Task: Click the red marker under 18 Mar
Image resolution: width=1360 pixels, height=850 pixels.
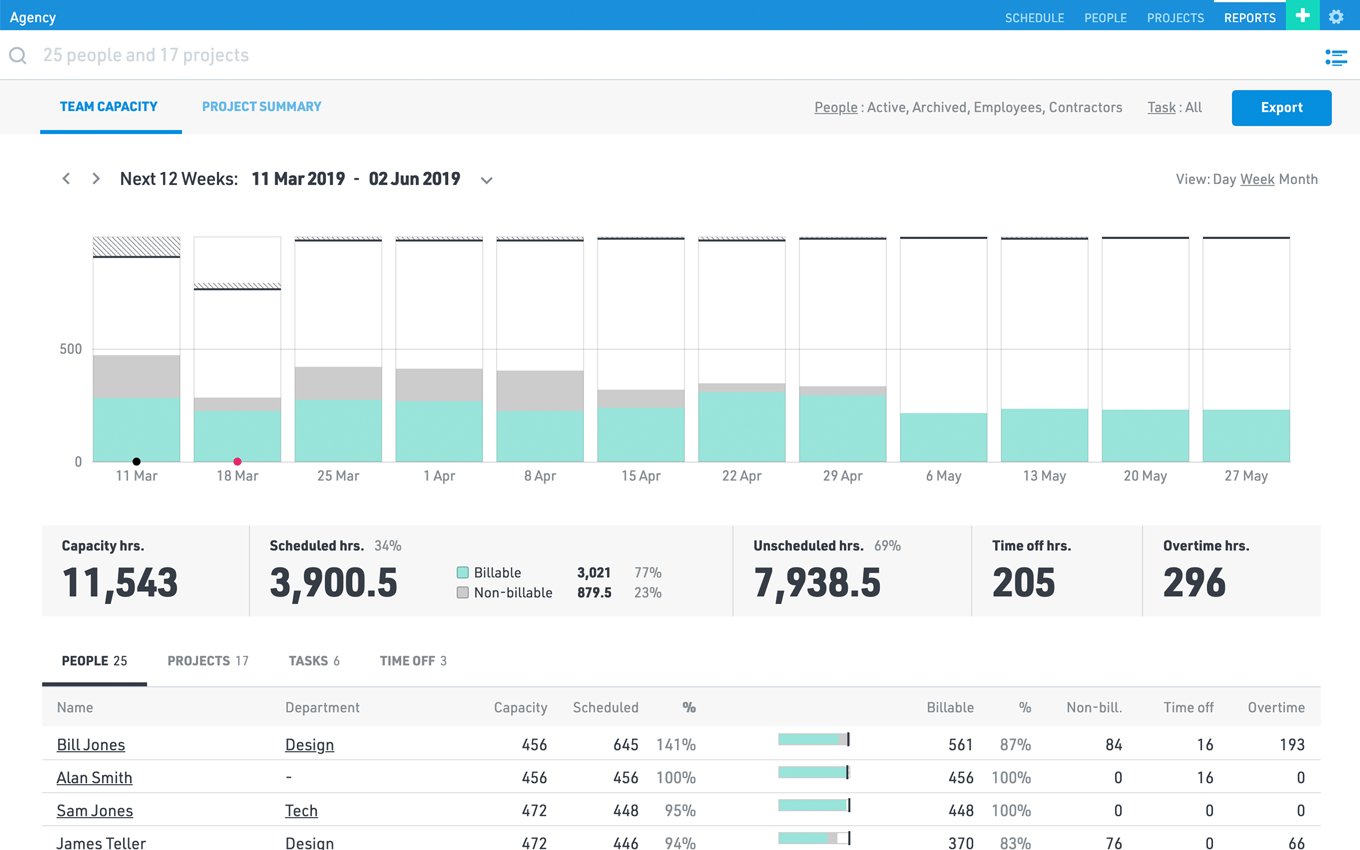Action: [237, 461]
